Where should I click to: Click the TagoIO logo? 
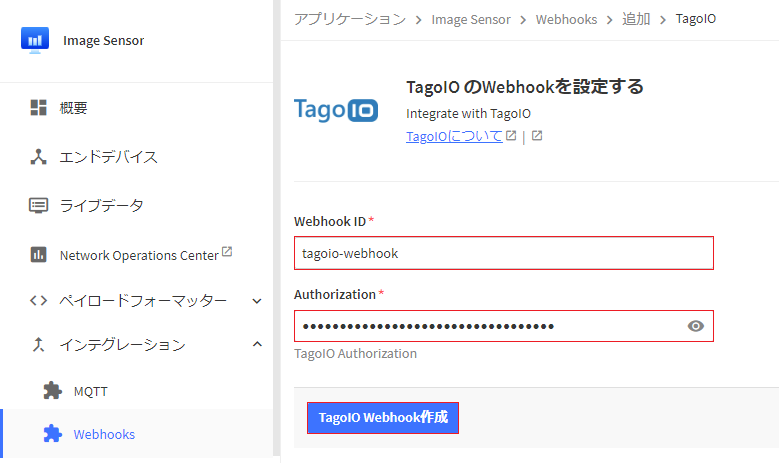pos(336,110)
